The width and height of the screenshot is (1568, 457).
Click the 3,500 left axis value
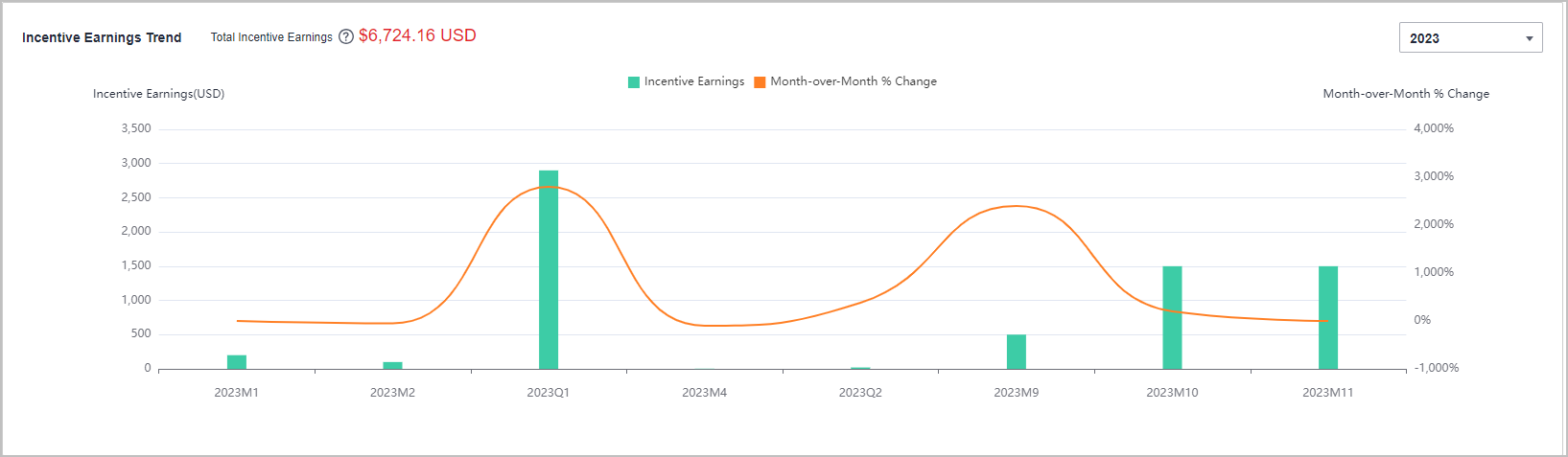tap(136, 128)
